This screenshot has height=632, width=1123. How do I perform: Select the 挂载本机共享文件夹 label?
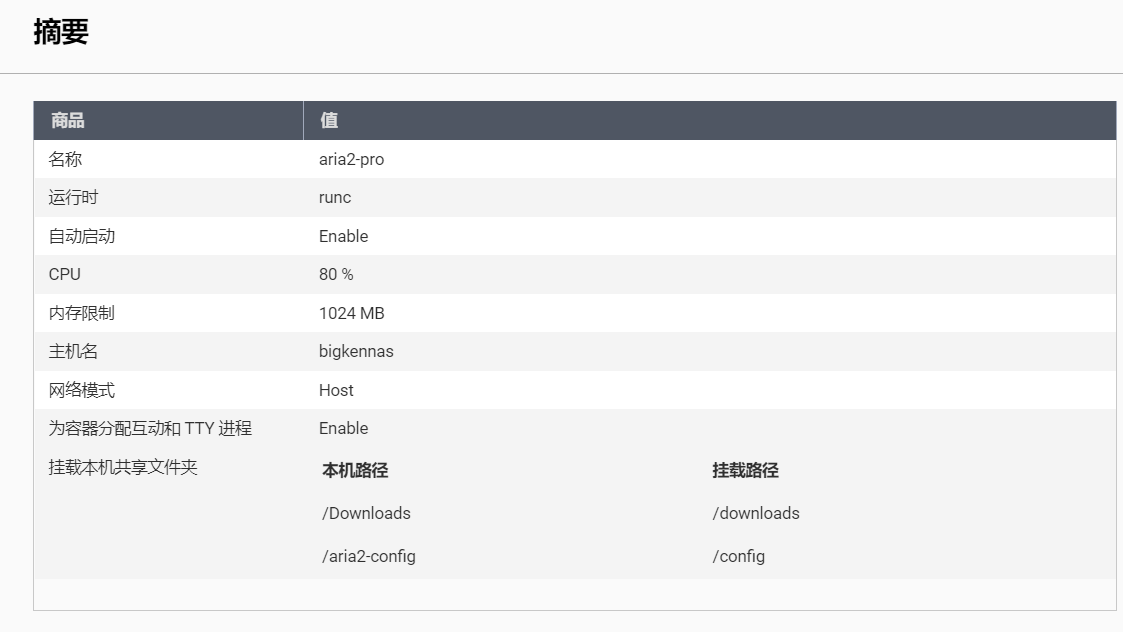point(123,467)
